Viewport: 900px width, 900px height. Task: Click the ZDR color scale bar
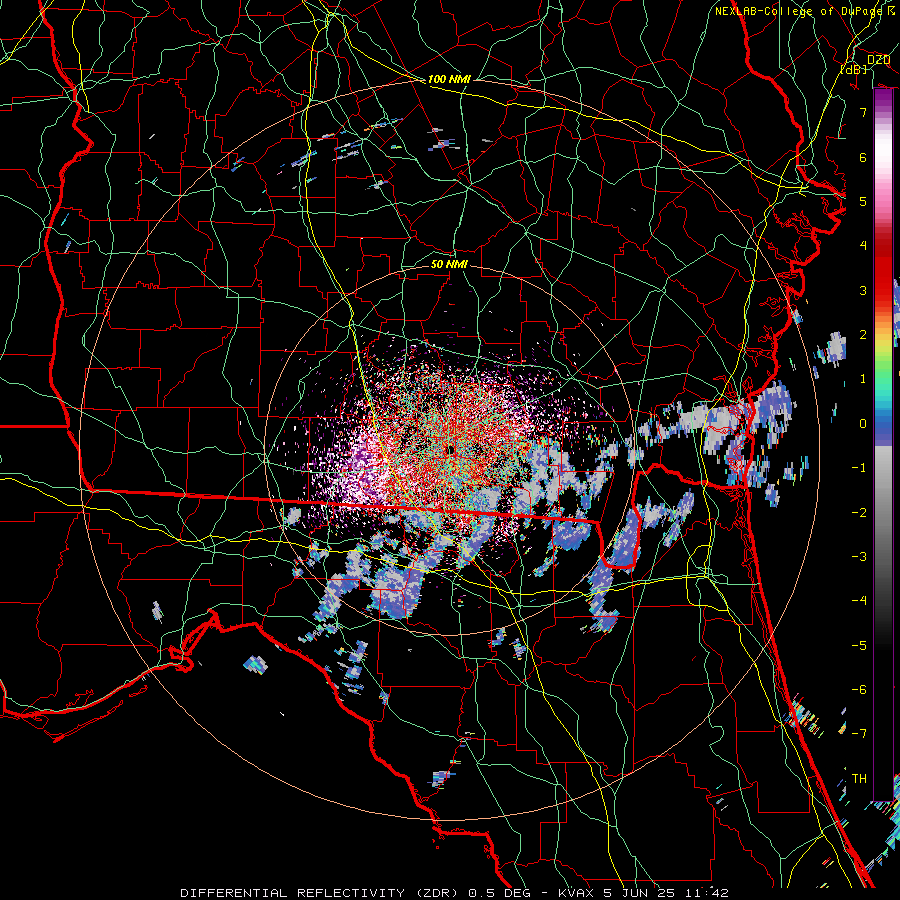883,445
